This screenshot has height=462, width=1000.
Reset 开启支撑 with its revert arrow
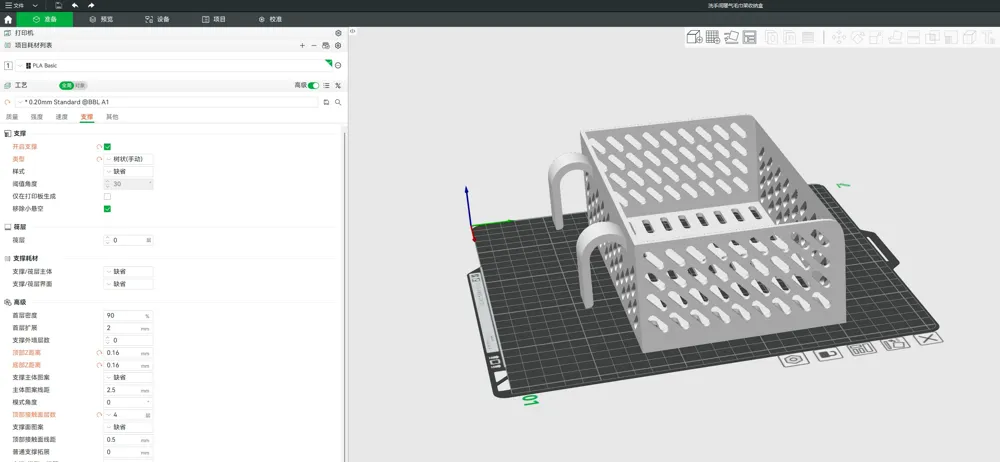[99, 147]
